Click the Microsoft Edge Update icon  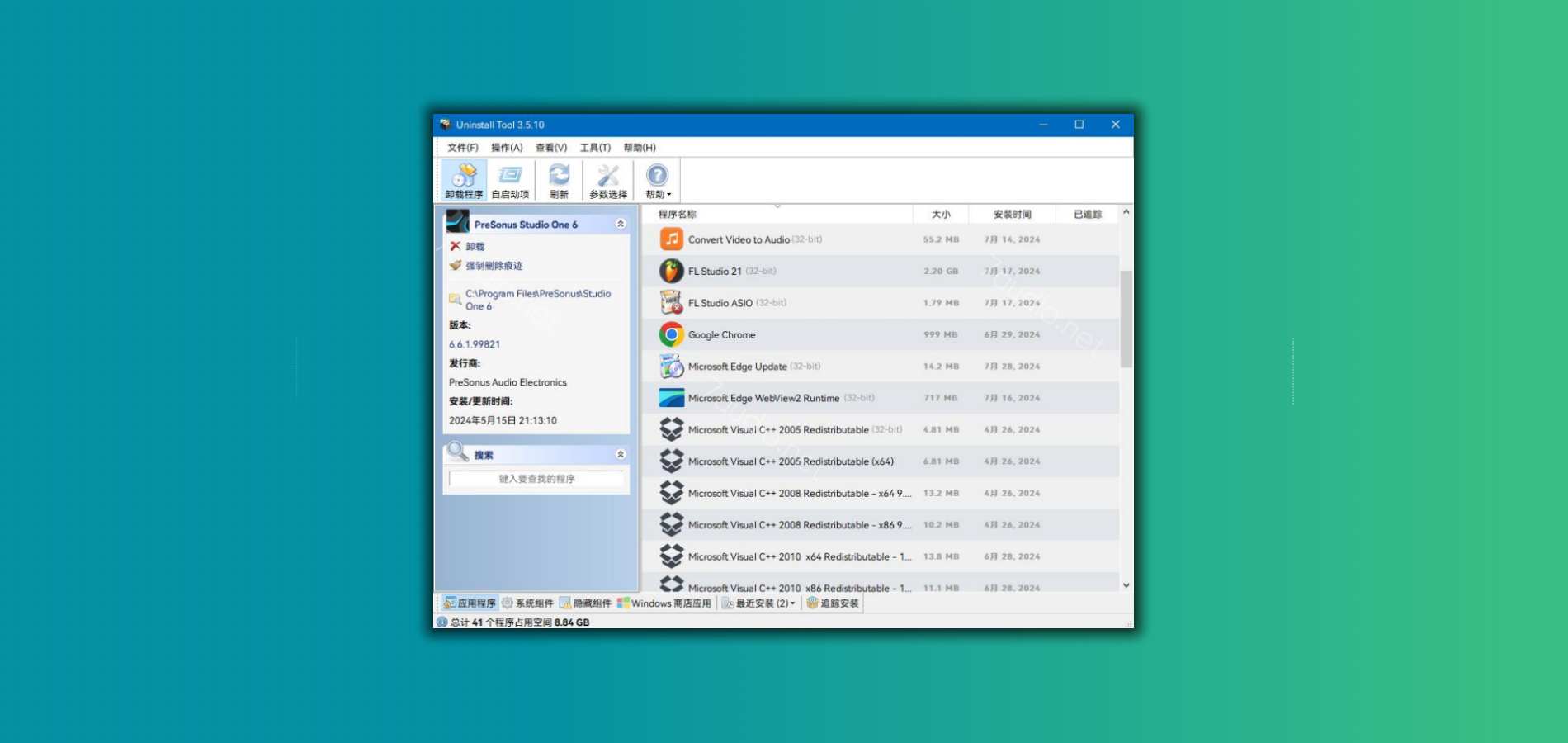[x=672, y=367]
